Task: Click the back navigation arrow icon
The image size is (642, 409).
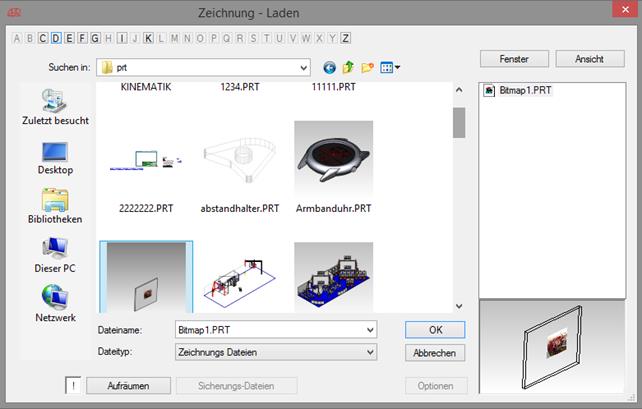Action: click(330, 68)
